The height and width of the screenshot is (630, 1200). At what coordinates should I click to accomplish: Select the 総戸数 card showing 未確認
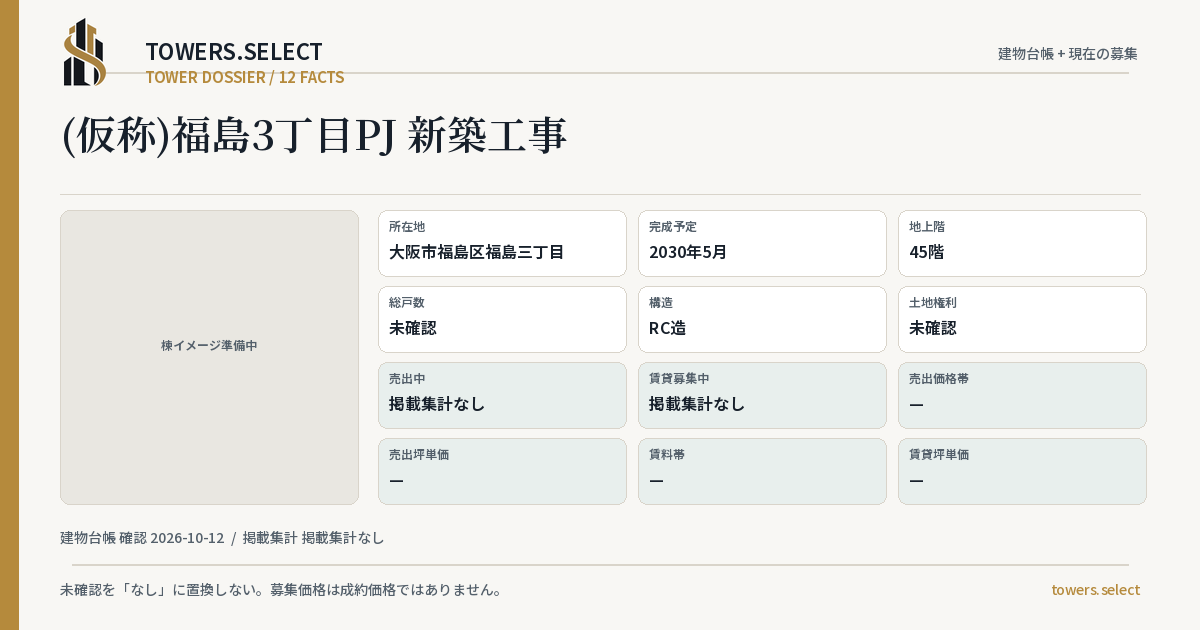coord(502,319)
